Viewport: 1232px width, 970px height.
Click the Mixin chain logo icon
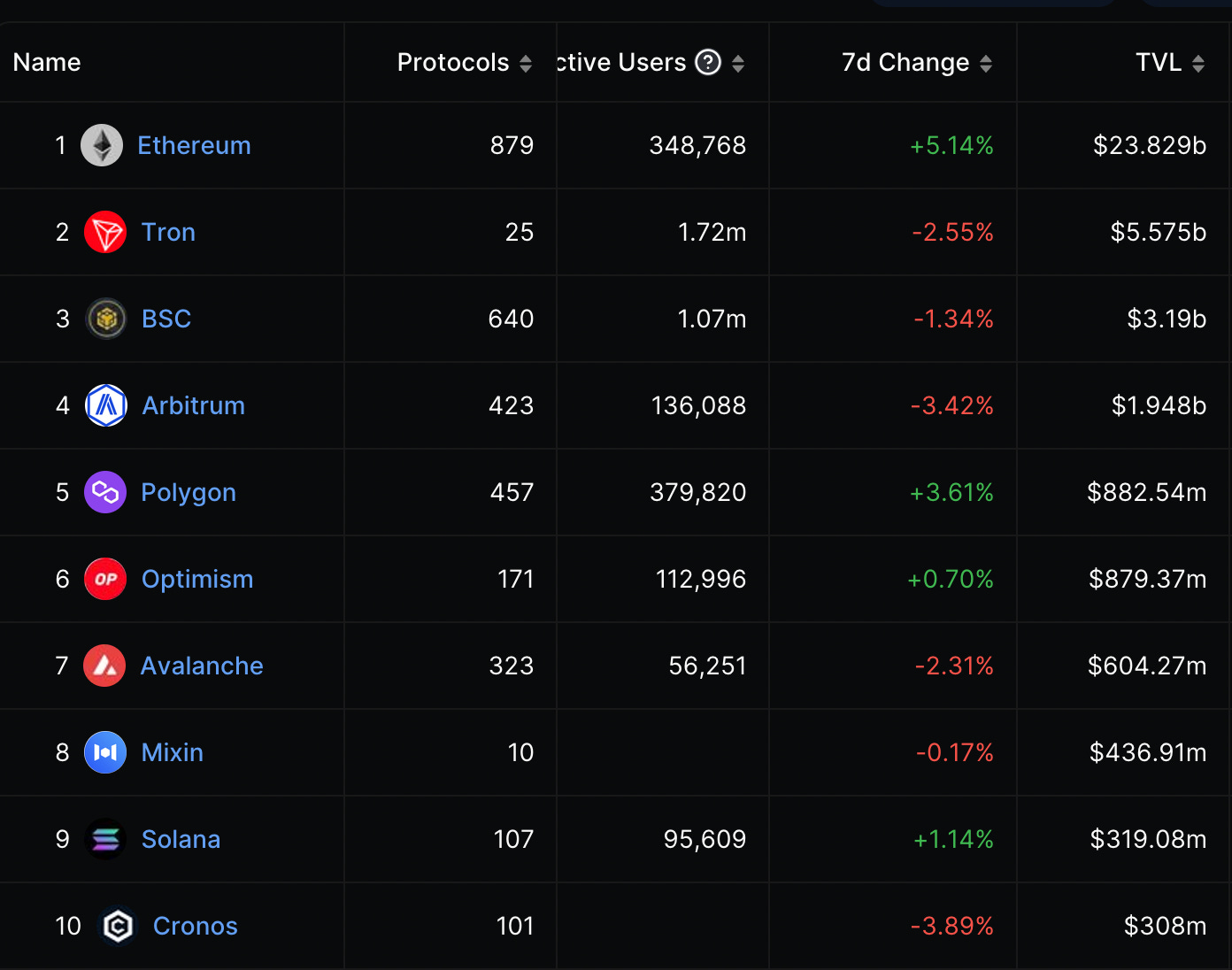[x=105, y=752]
